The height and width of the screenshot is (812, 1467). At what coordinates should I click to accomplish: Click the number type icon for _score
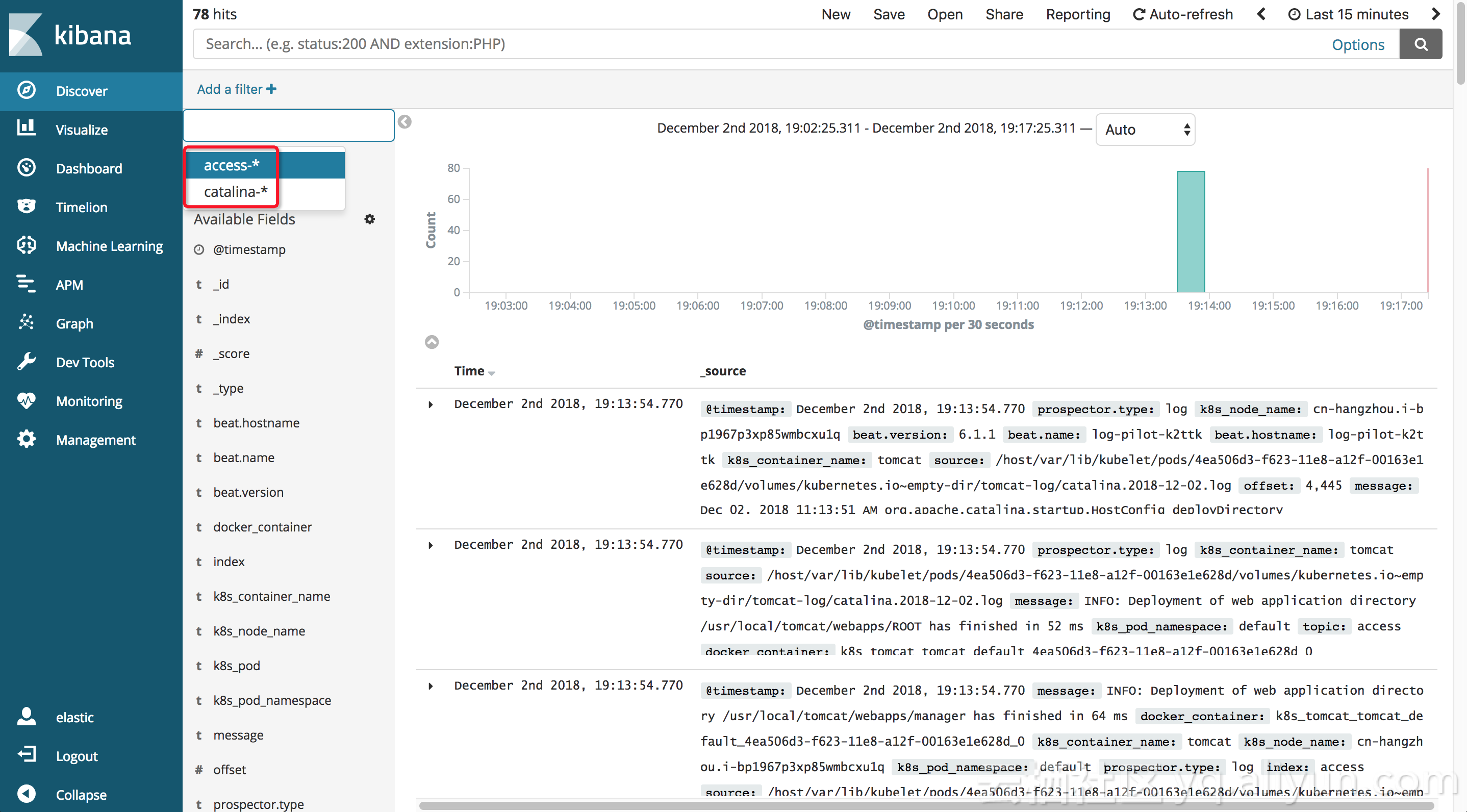click(x=199, y=353)
